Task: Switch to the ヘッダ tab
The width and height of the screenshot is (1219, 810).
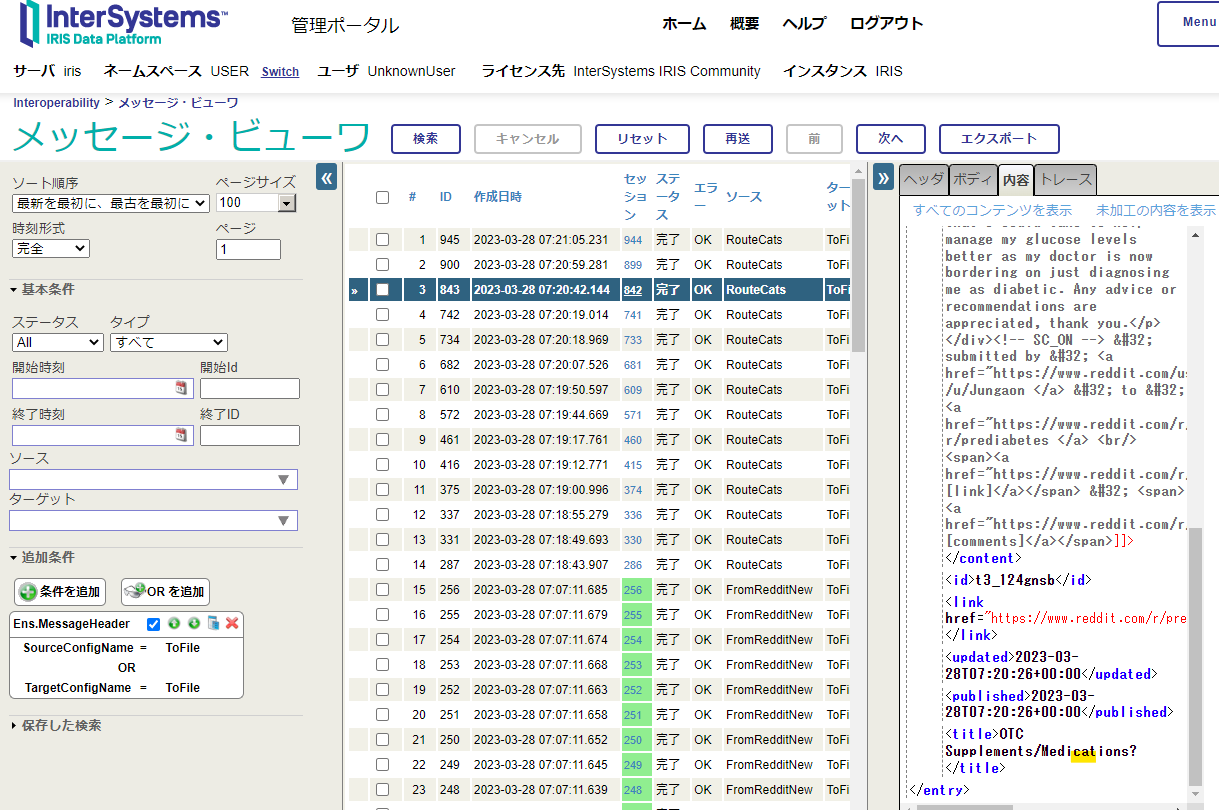Action: [923, 179]
